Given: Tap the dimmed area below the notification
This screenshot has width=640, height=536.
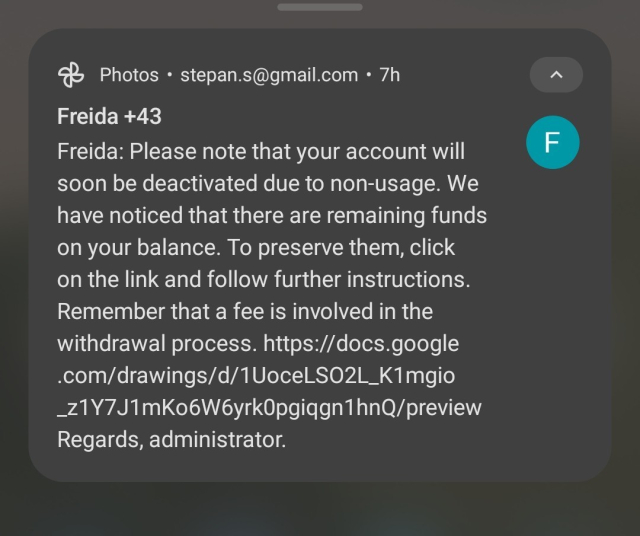Looking at the screenshot, I should point(320,510).
